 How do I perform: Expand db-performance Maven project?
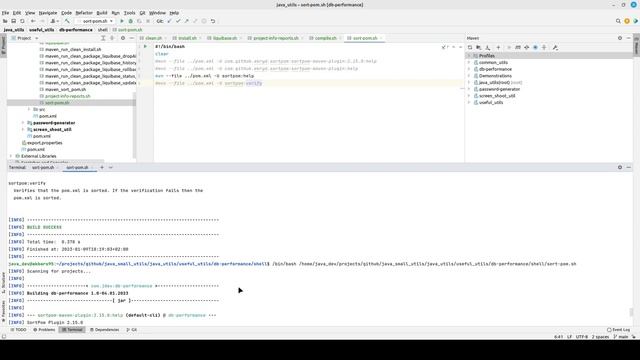click(x=469, y=69)
